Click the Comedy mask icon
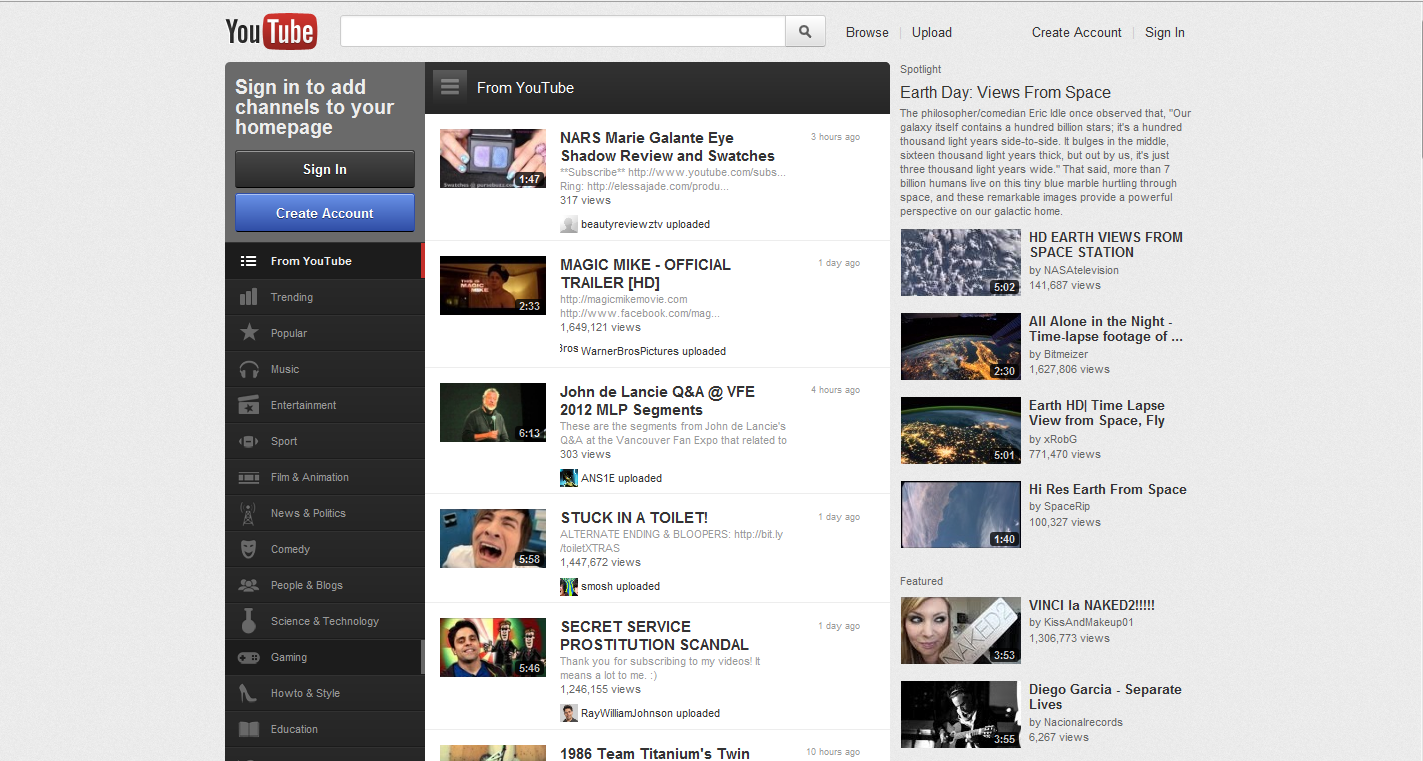The width and height of the screenshot is (1423, 761). [250, 549]
